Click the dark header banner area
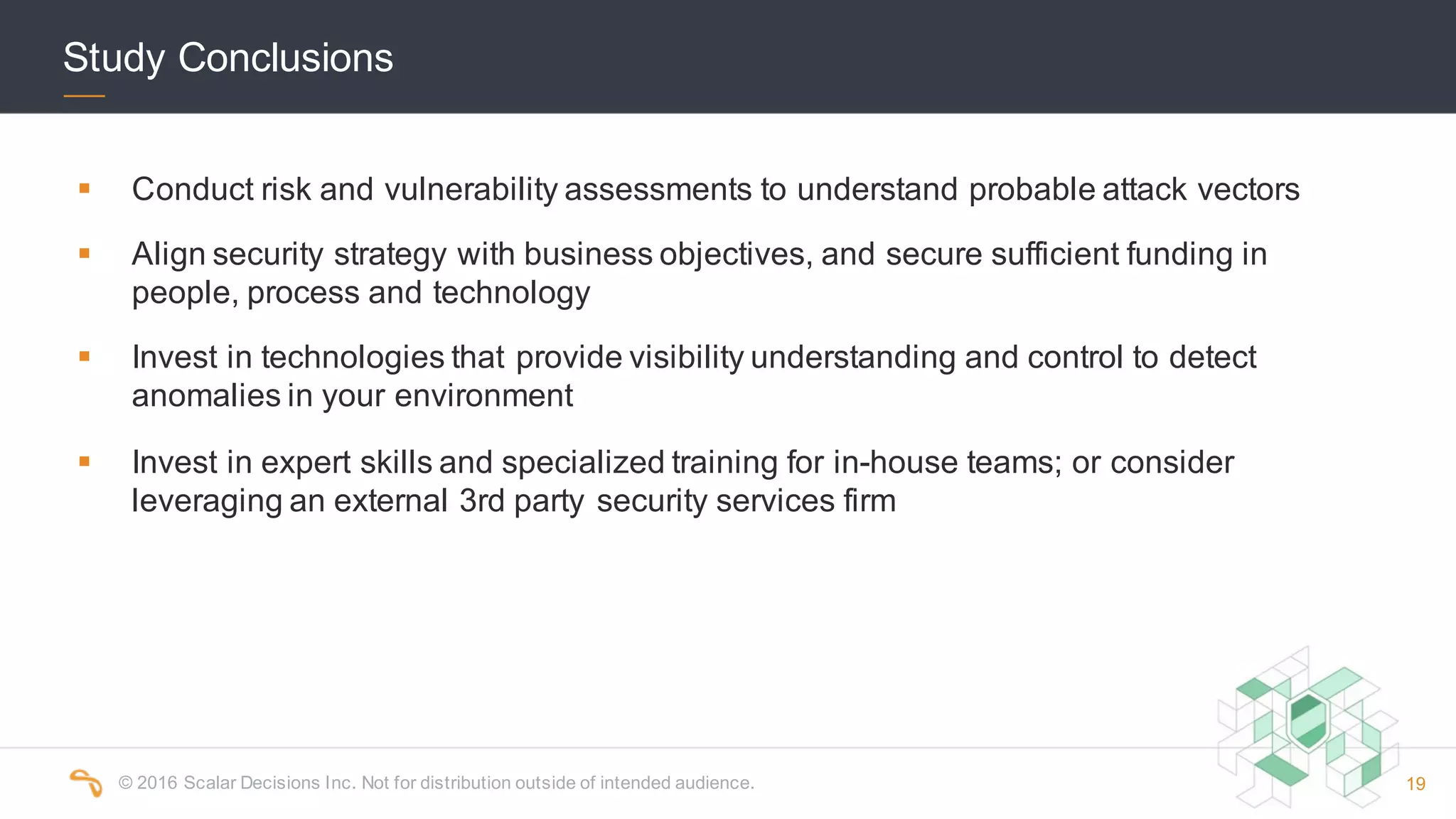 coord(728,56)
